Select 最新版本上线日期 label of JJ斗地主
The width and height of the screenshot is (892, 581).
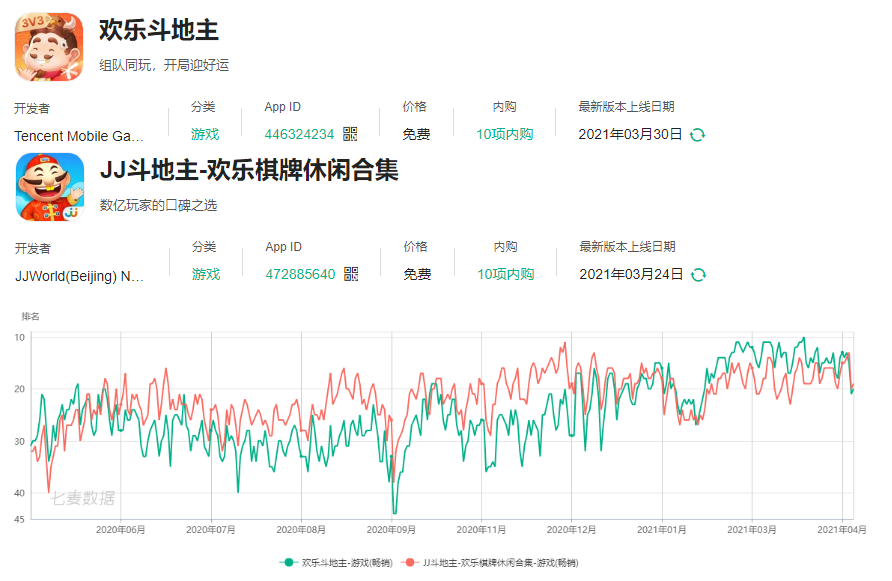627,247
